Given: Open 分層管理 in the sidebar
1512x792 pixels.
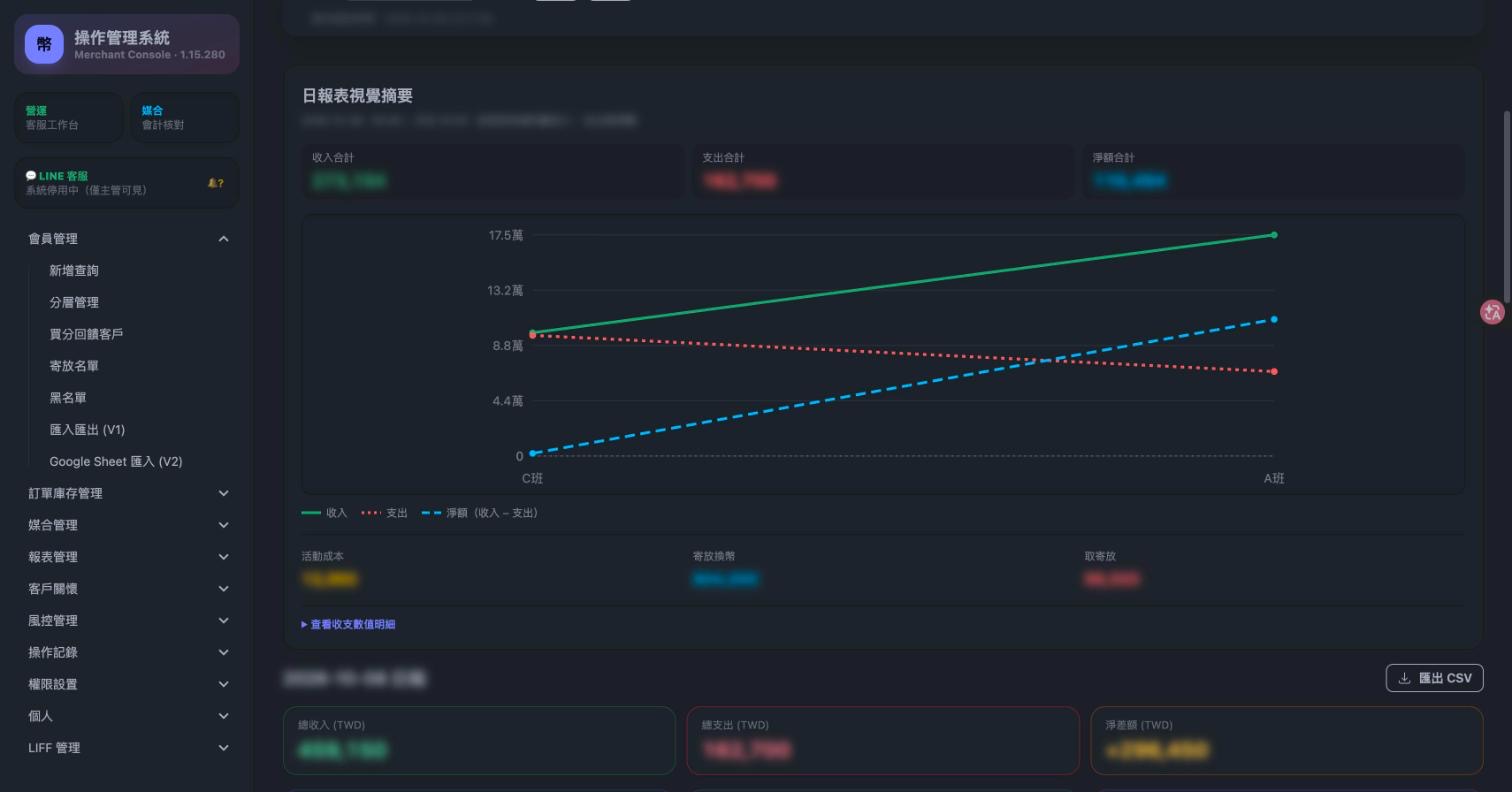Looking at the screenshot, I should pyautogui.click(x=74, y=303).
